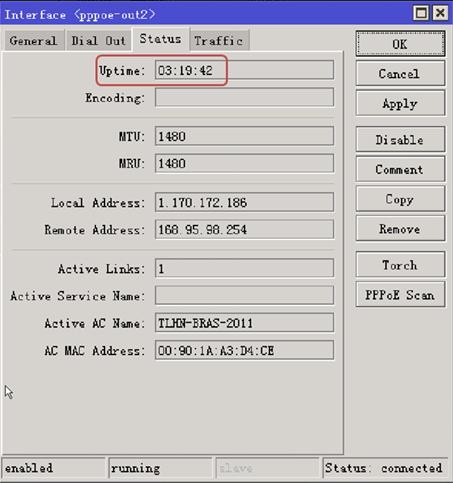The width and height of the screenshot is (453, 483).
Task: Click the 'AC MAC Address:' label
Action: pyautogui.click(x=95, y=351)
